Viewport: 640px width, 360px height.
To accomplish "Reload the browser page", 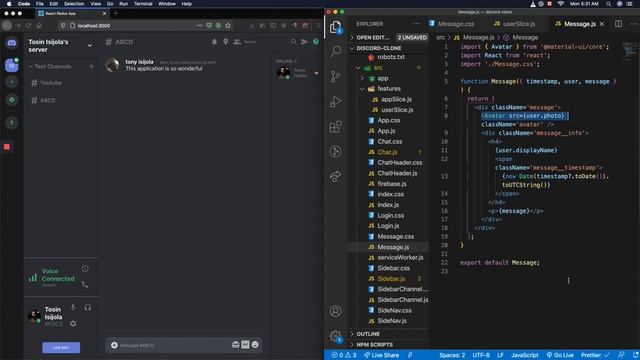I will pos(28,25).
